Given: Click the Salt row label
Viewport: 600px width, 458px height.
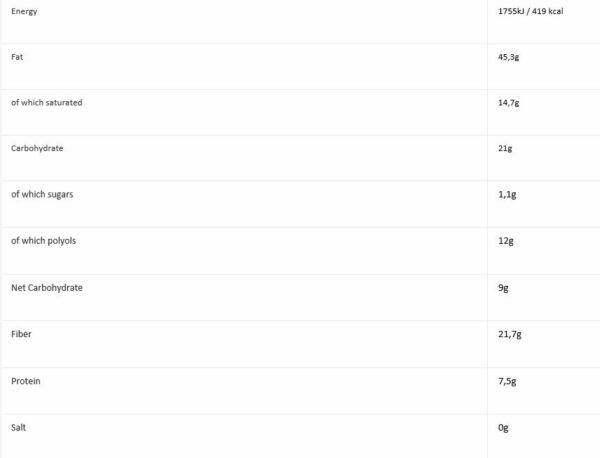Looking at the screenshot, I should point(18,427).
